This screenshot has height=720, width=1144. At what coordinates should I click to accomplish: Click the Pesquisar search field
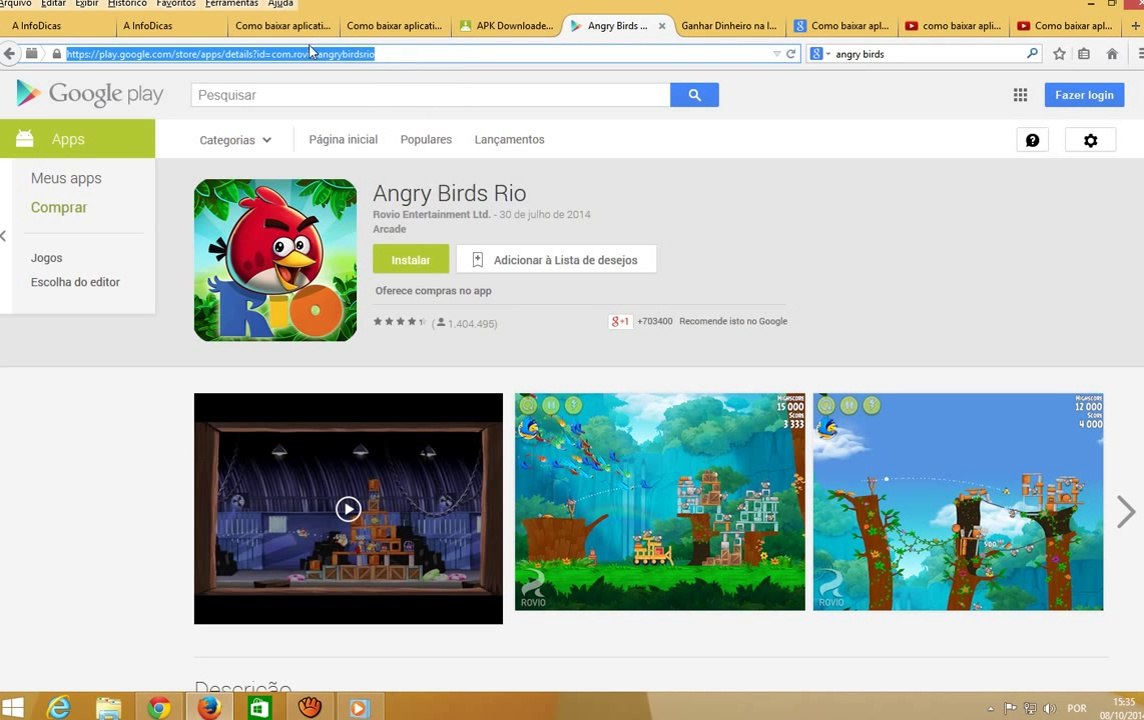point(430,95)
